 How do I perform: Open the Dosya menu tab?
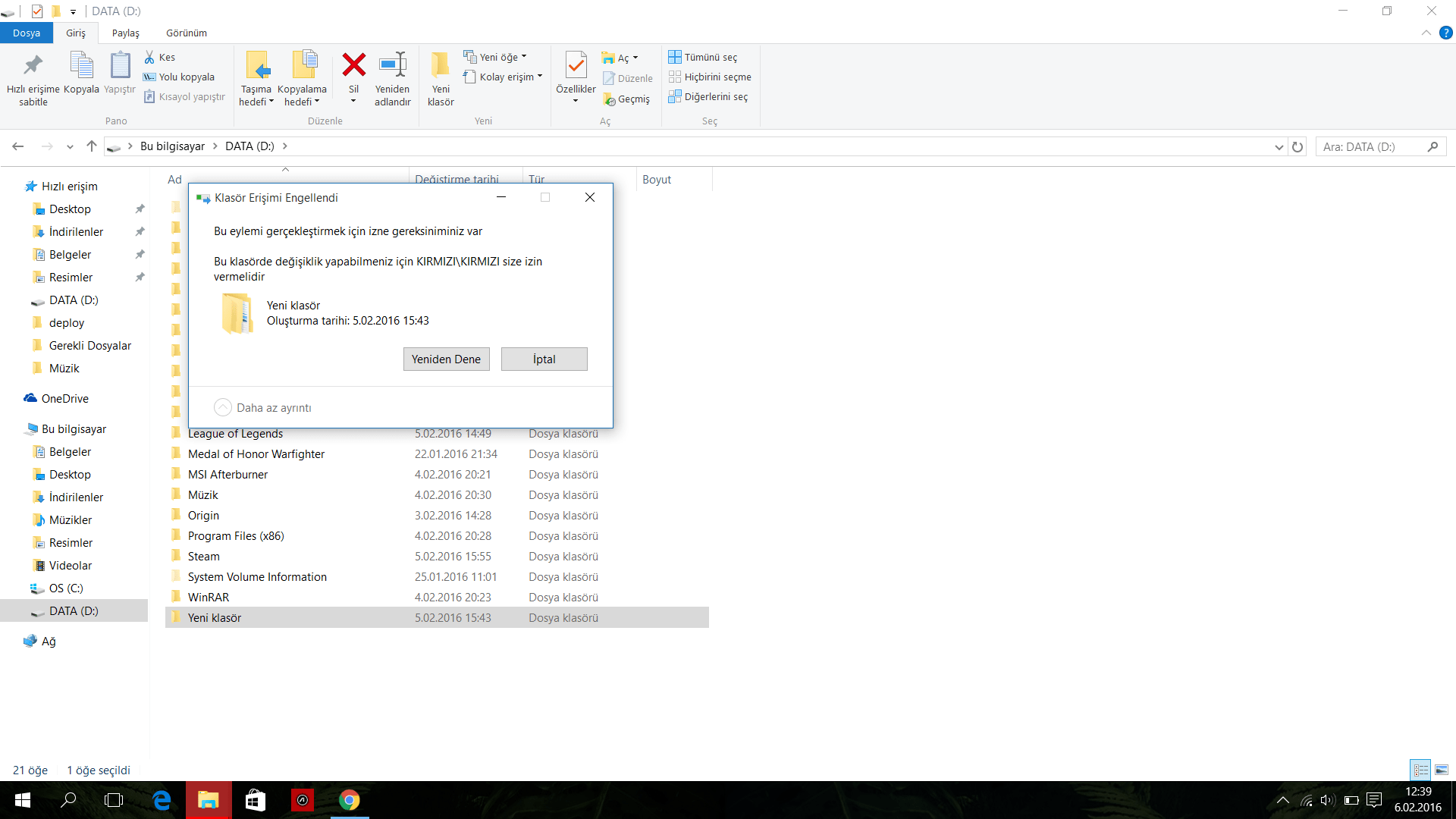[27, 33]
